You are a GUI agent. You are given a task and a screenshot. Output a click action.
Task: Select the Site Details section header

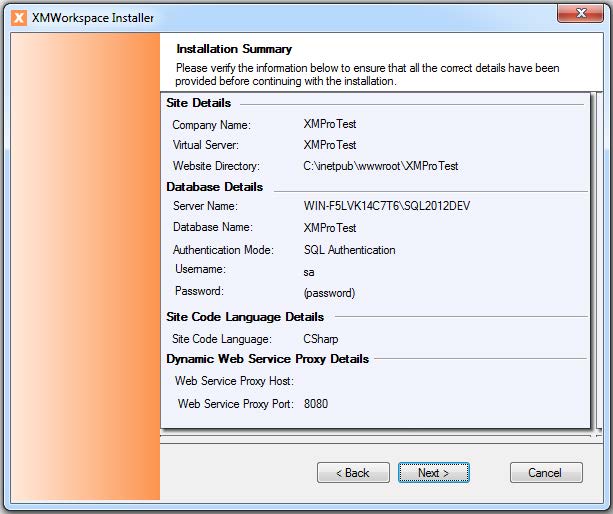[x=199, y=103]
